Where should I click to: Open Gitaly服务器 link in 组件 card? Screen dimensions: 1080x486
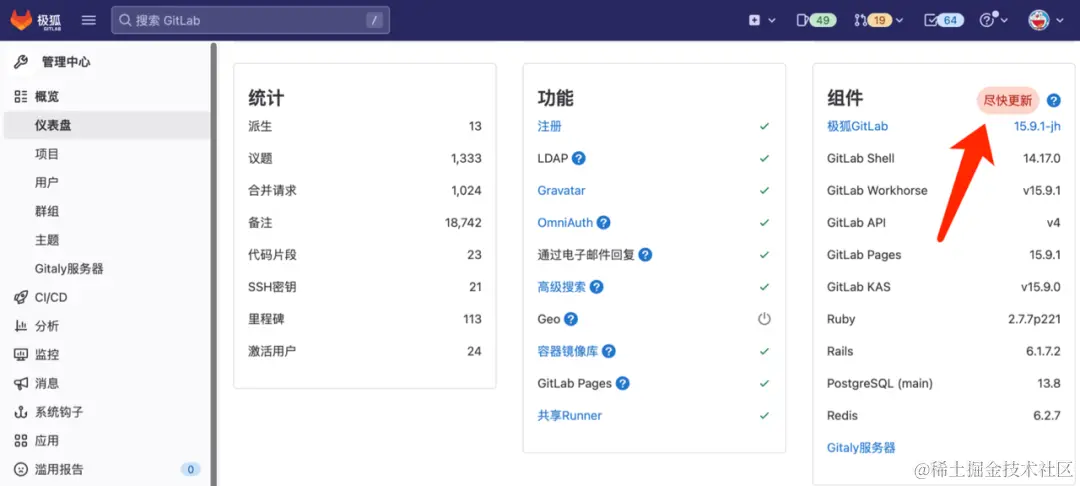click(x=861, y=448)
